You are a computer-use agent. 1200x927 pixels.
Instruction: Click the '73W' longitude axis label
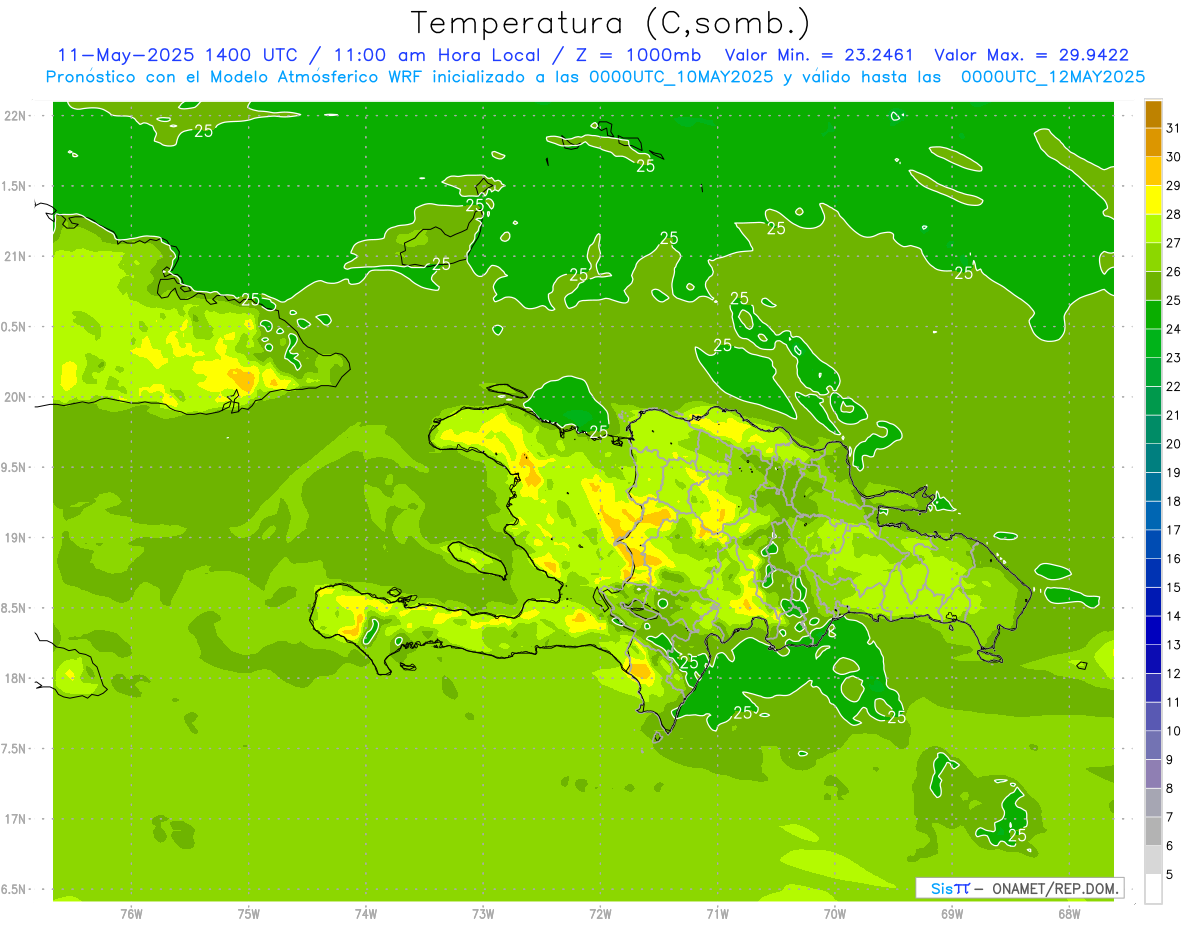point(483,913)
